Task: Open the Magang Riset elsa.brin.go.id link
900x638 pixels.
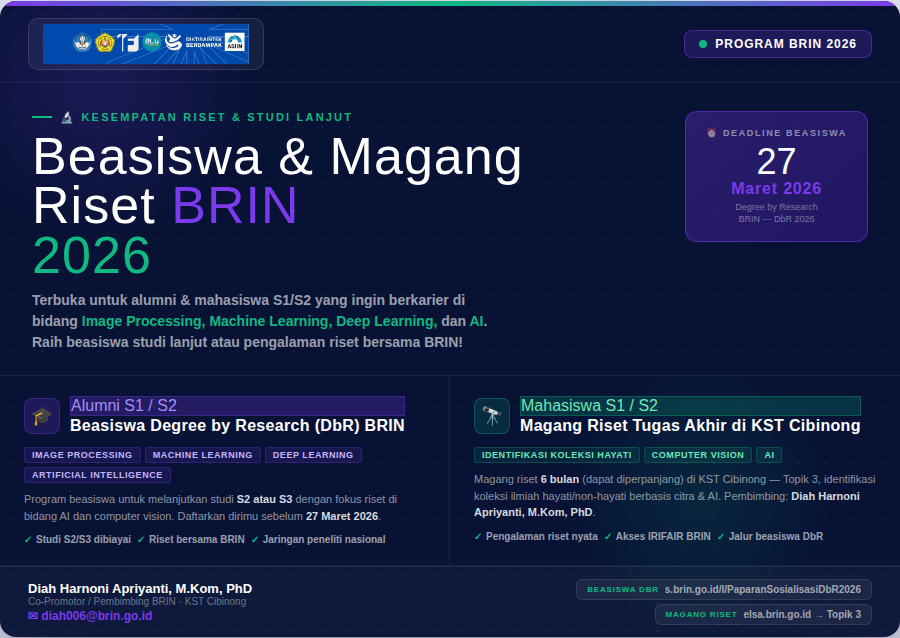Action: point(762,614)
